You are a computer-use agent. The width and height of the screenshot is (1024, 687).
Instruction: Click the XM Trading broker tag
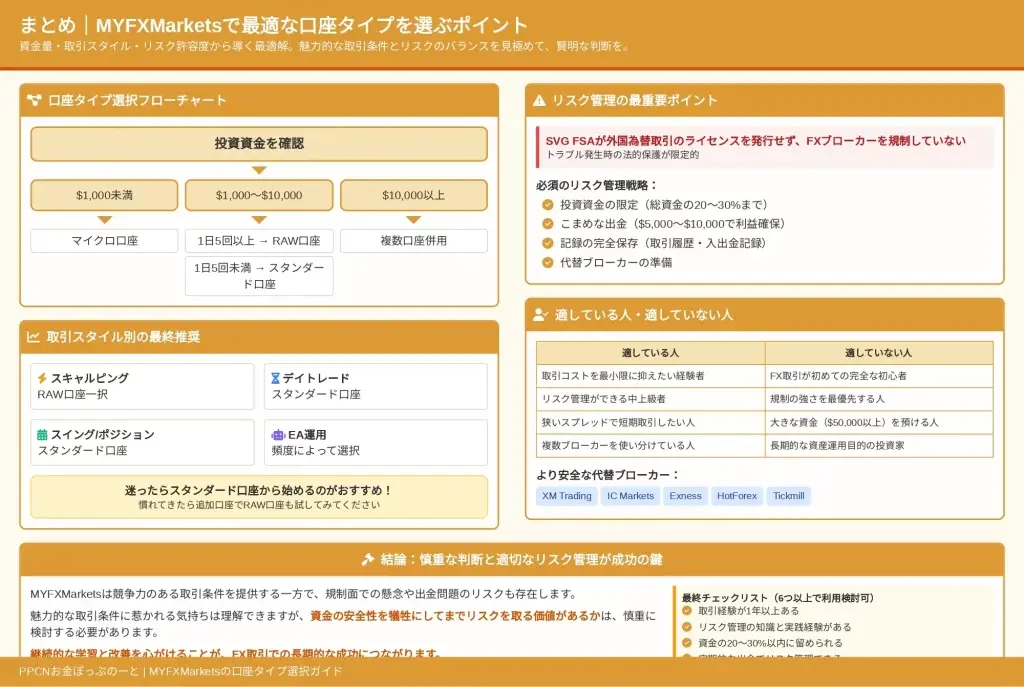pos(567,496)
